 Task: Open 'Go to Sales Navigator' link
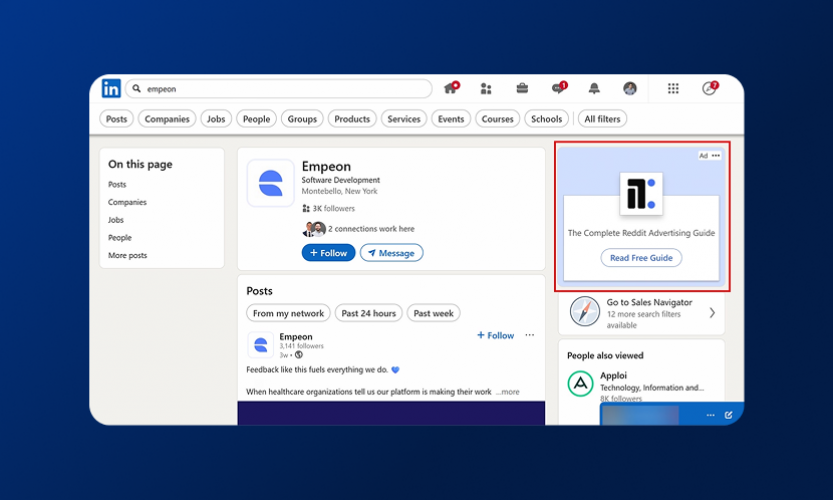(649, 302)
